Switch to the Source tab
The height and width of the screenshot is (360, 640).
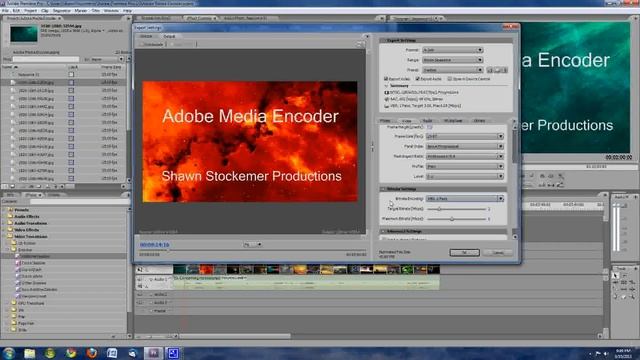pyautogui.click(x=146, y=36)
